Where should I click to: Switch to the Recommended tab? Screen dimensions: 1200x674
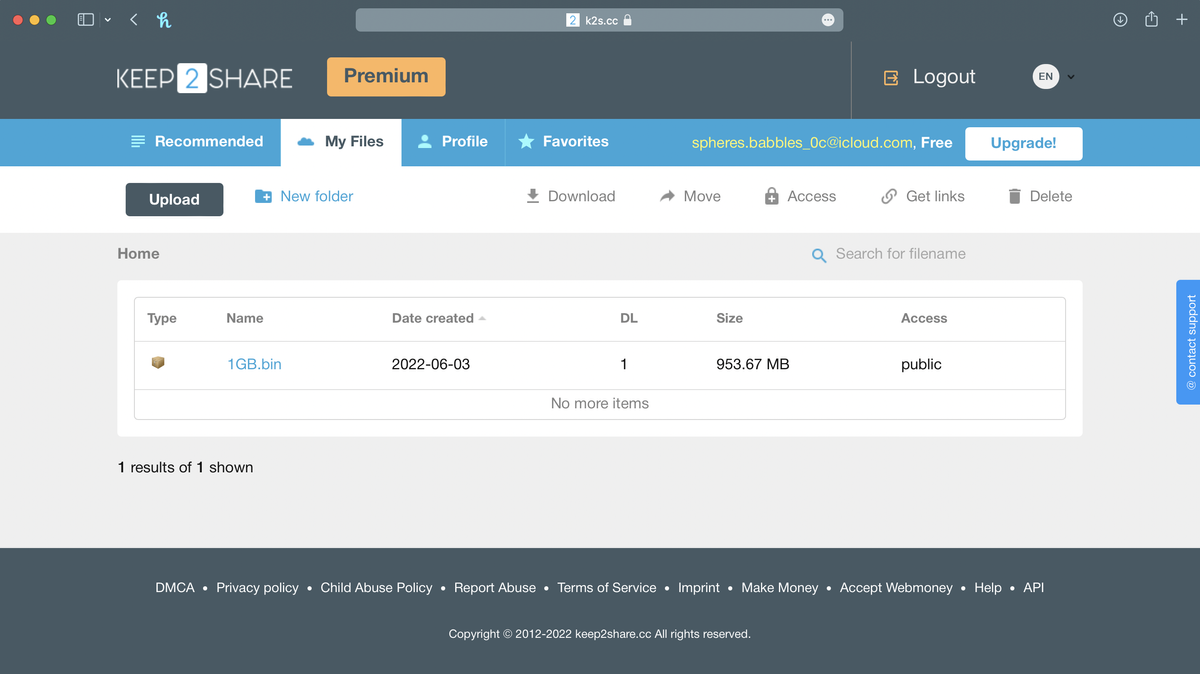pos(197,142)
